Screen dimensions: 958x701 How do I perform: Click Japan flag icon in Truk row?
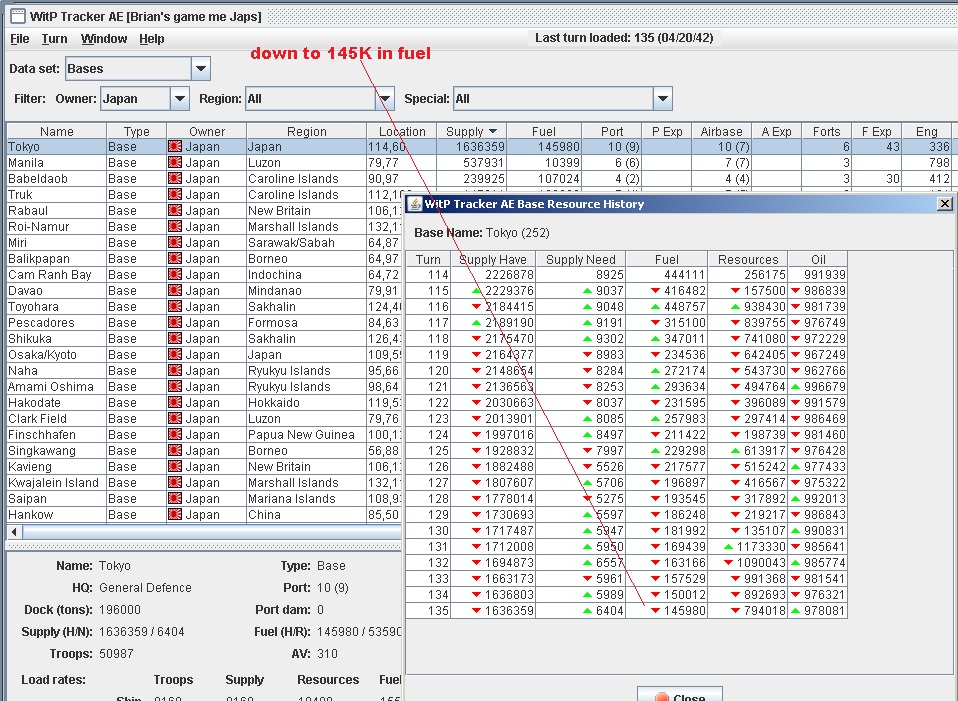click(x=175, y=194)
